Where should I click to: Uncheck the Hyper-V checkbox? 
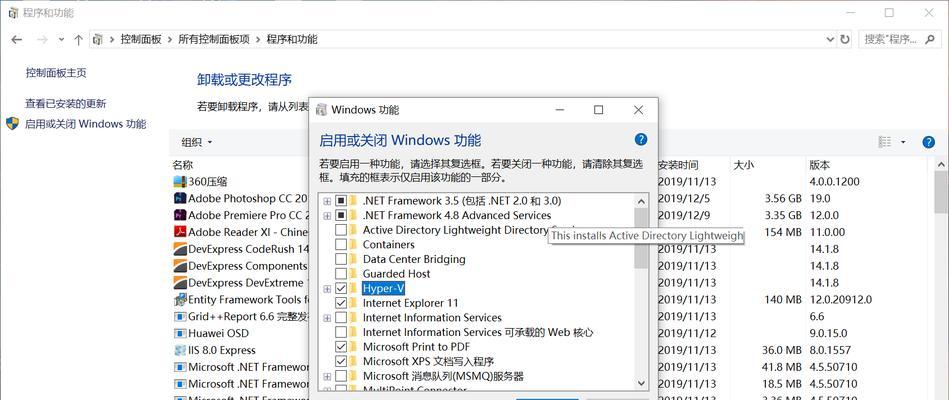click(341, 288)
